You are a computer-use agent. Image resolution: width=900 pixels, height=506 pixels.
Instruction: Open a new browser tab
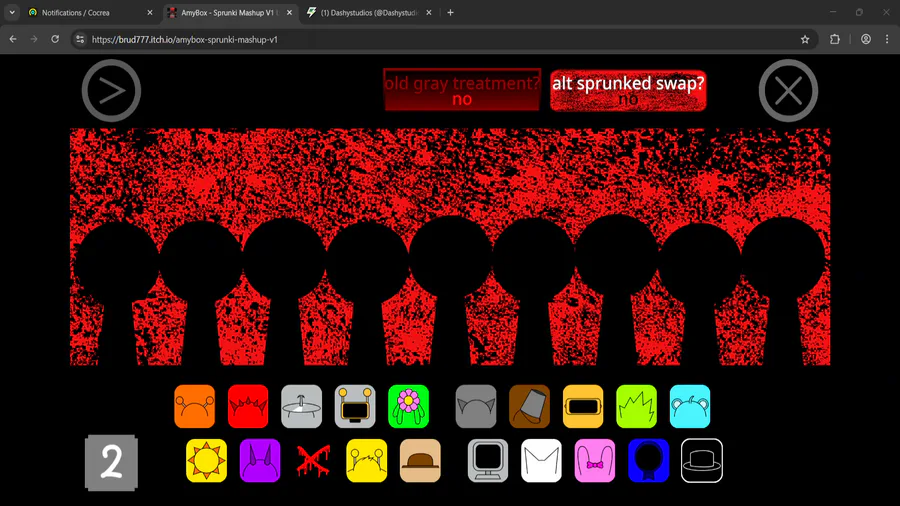(451, 13)
